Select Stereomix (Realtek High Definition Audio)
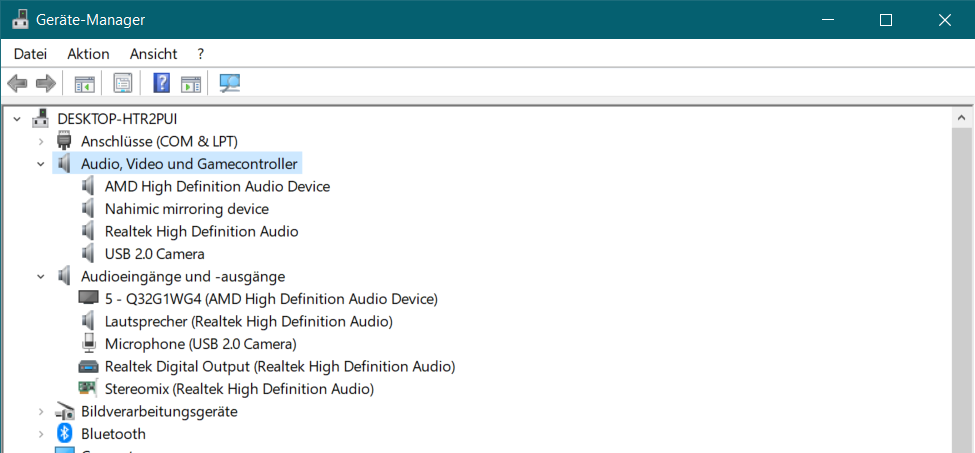 click(239, 389)
